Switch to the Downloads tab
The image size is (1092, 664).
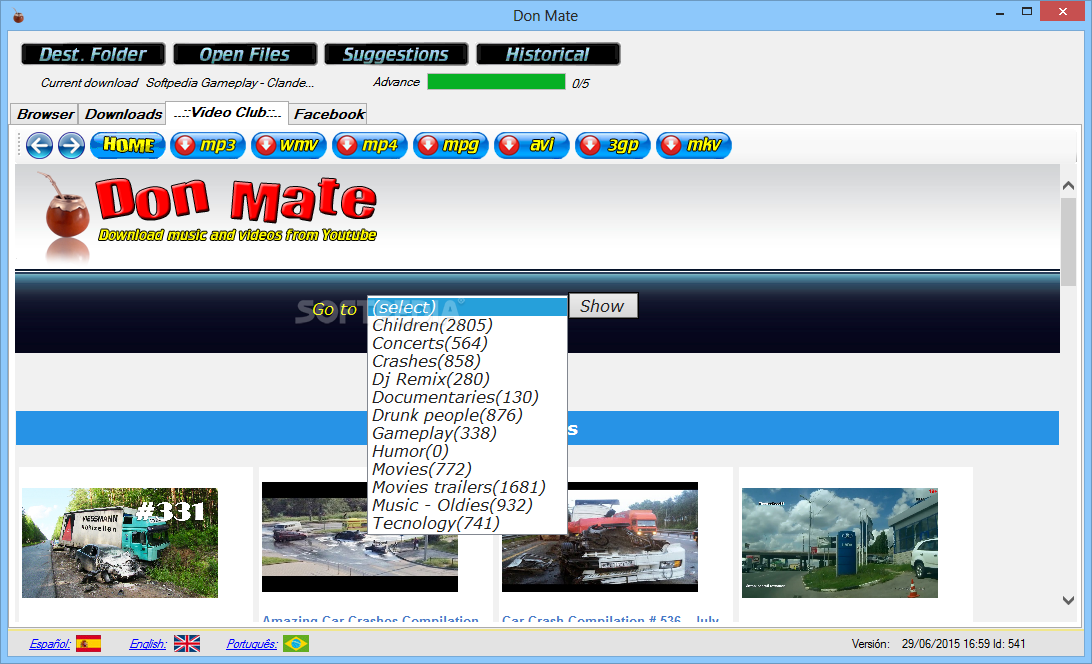(x=123, y=114)
